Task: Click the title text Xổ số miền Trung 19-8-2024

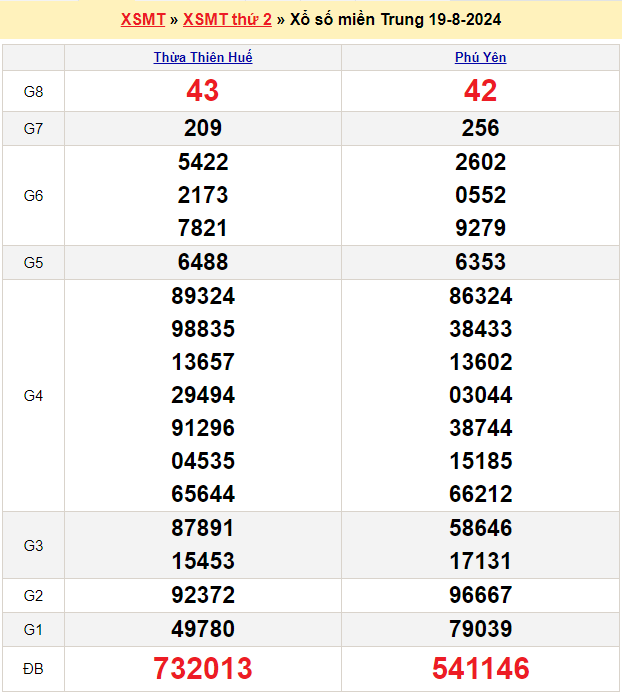Action: coord(395,20)
